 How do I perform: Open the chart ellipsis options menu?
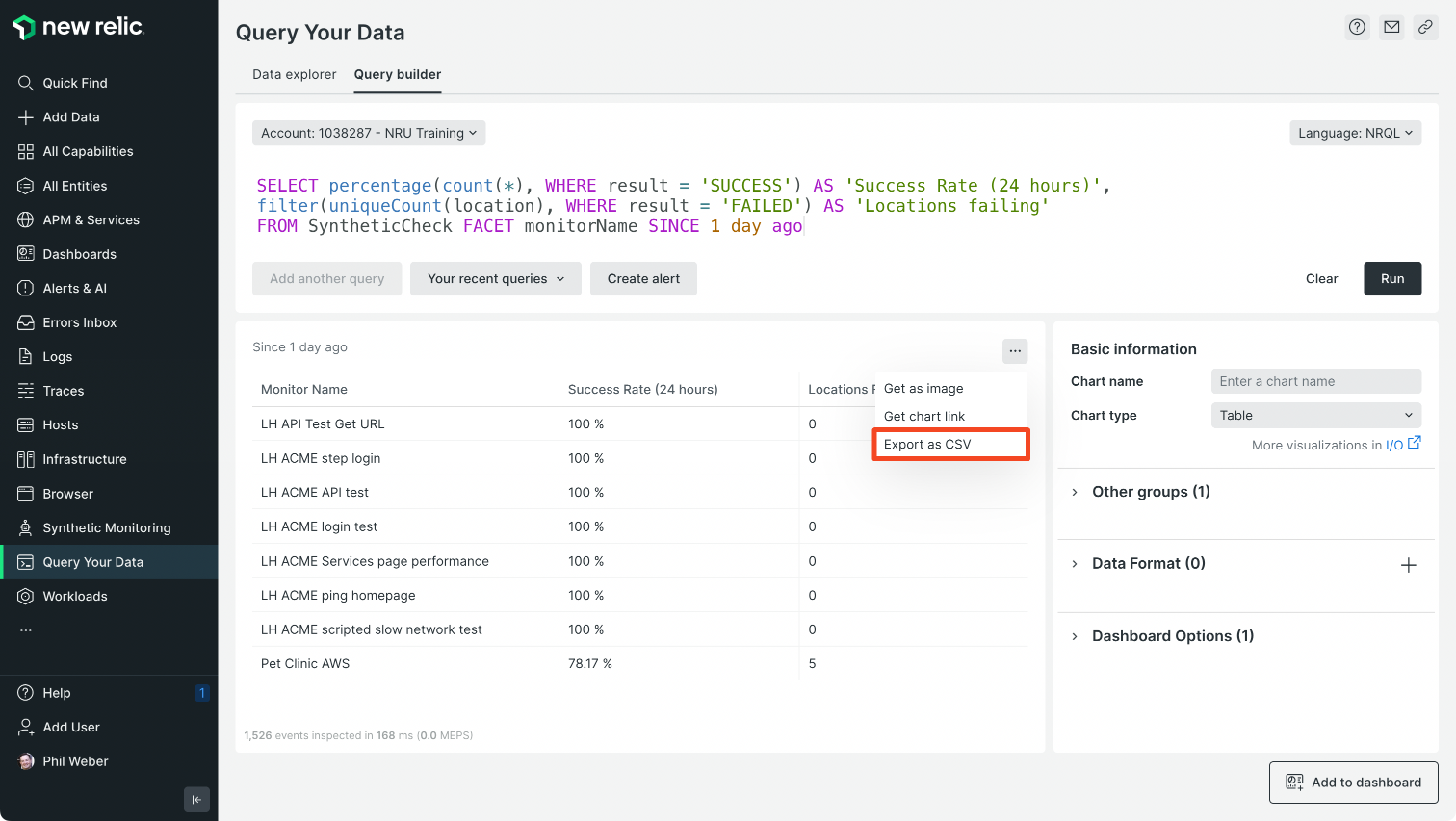pos(1015,350)
